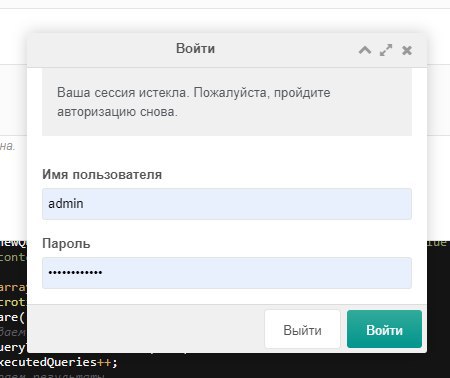Maximize the login dialog with the arrows icon

click(386, 50)
